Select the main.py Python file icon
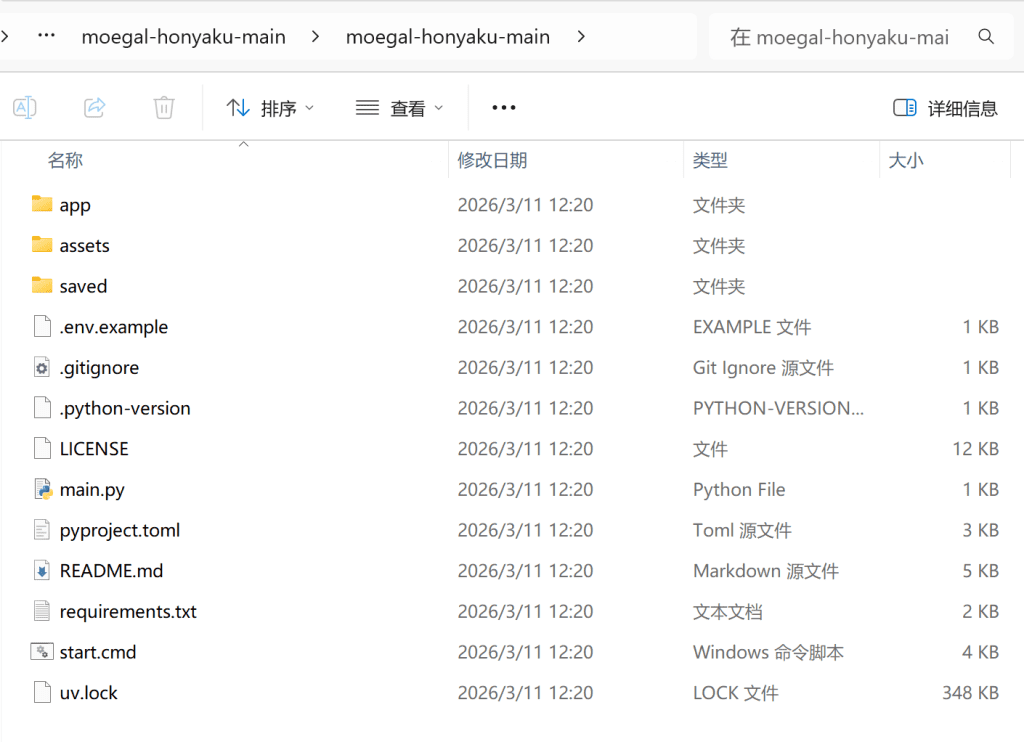This screenshot has height=742, width=1024. pyautogui.click(x=42, y=490)
